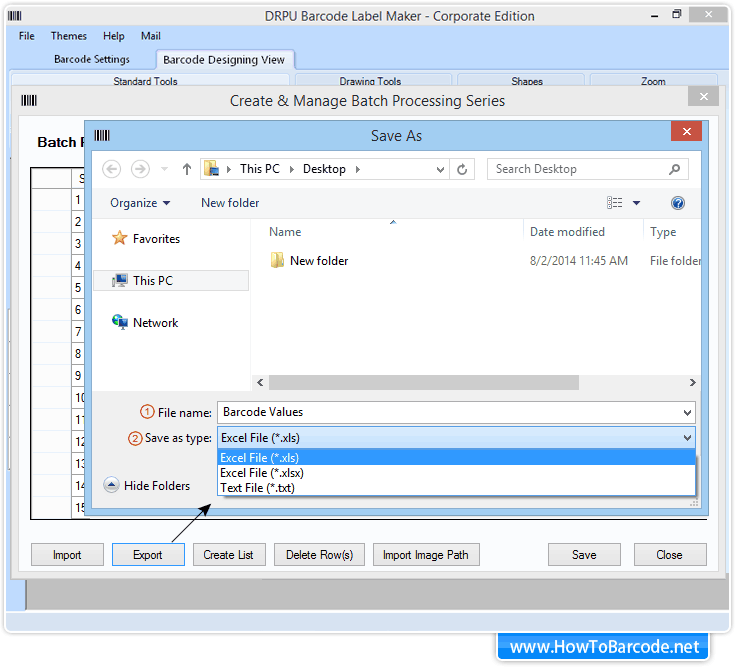
Task: Open the Help menu
Action: [x=113, y=36]
